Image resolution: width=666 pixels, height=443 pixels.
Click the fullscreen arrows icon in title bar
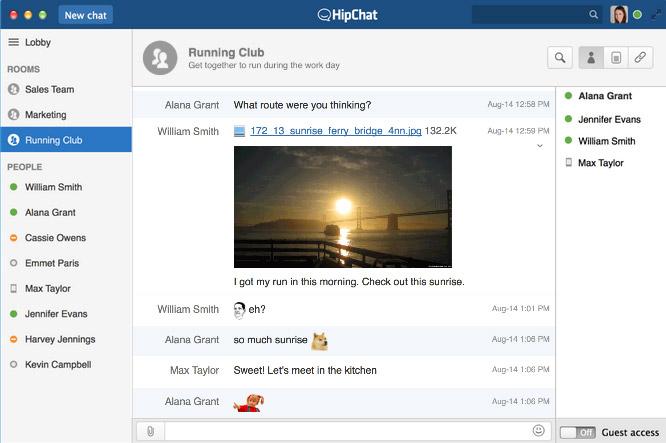[x=654, y=14]
